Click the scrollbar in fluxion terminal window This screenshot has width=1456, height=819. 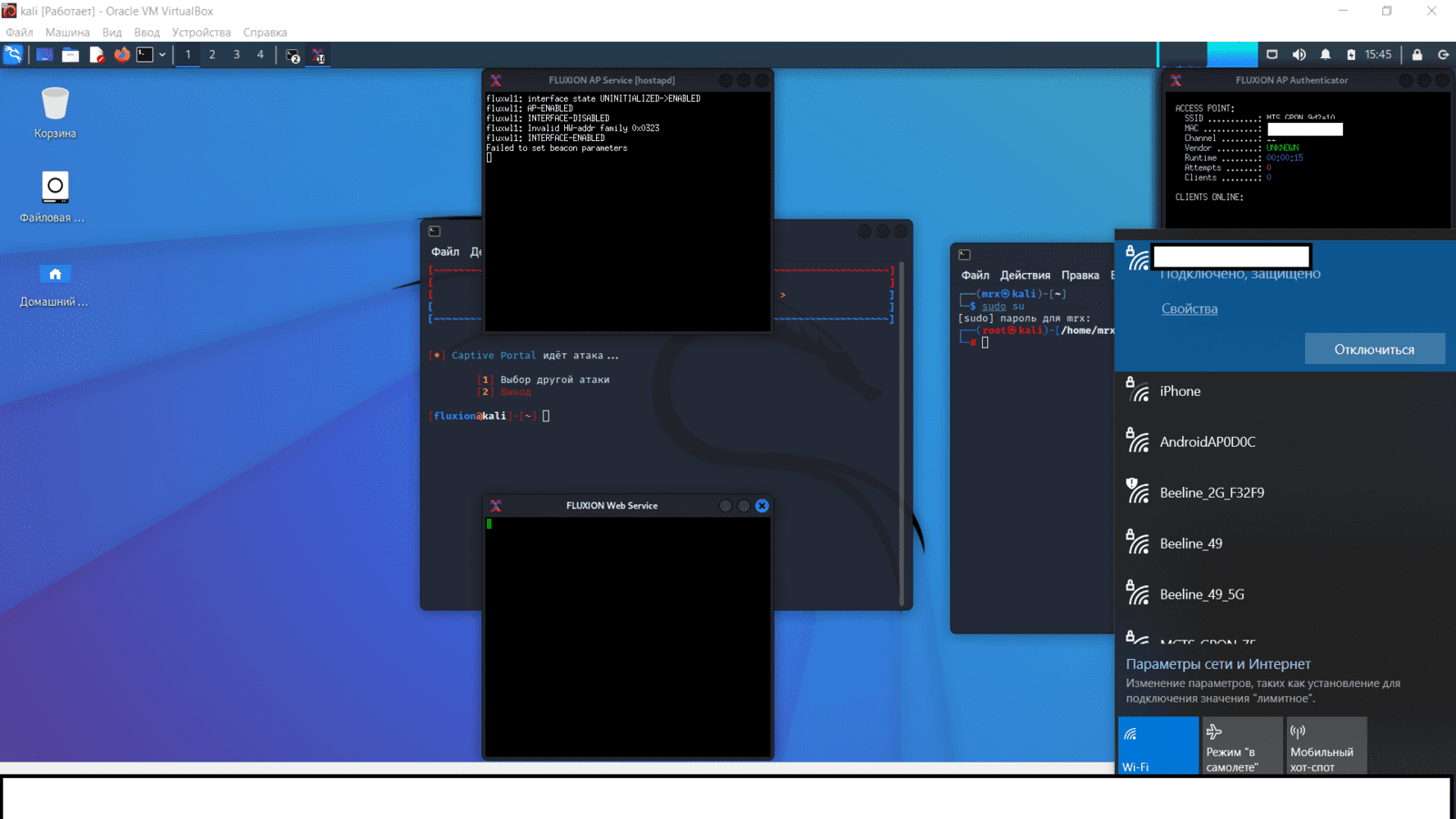[x=901, y=434]
